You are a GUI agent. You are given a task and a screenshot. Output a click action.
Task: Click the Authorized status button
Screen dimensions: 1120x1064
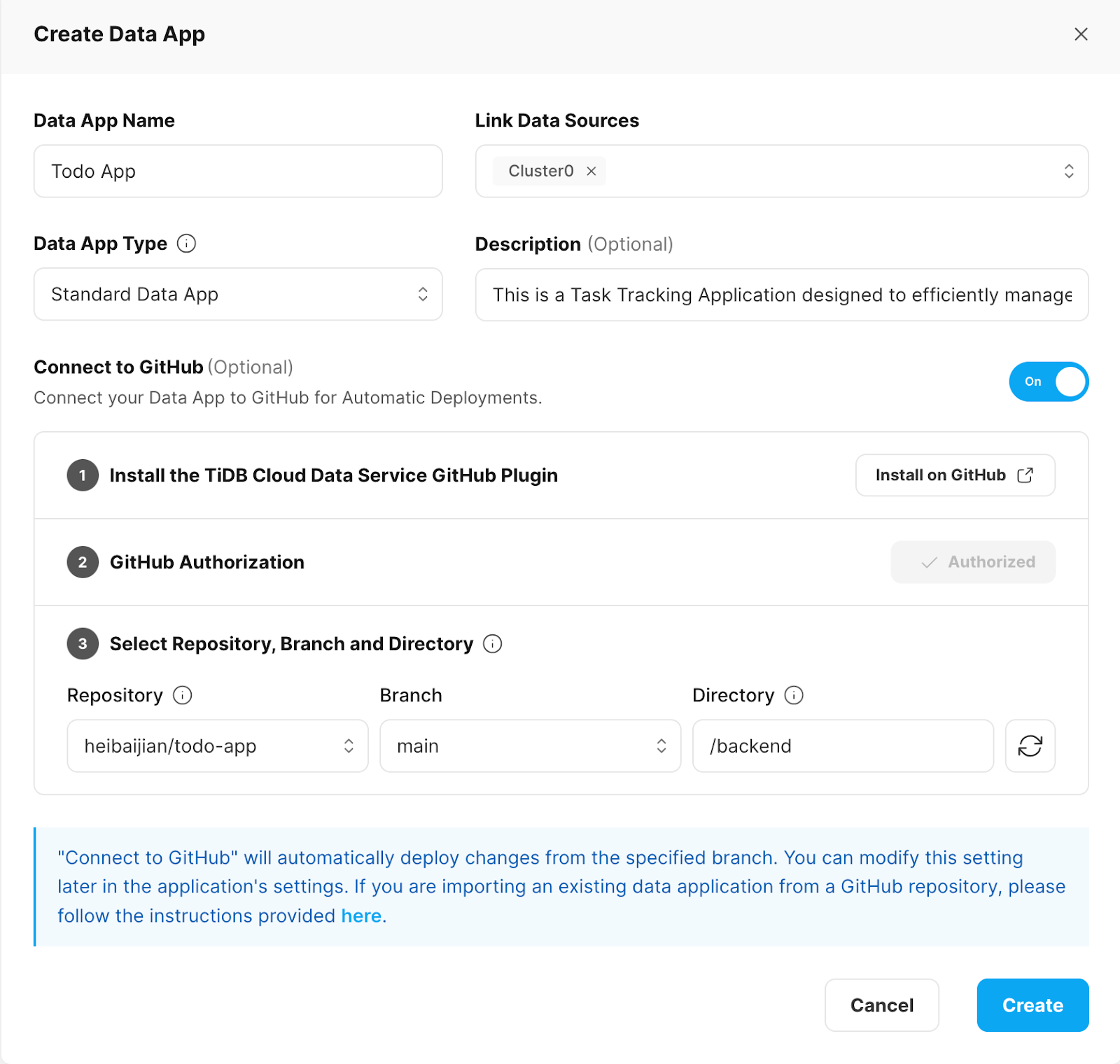972,561
